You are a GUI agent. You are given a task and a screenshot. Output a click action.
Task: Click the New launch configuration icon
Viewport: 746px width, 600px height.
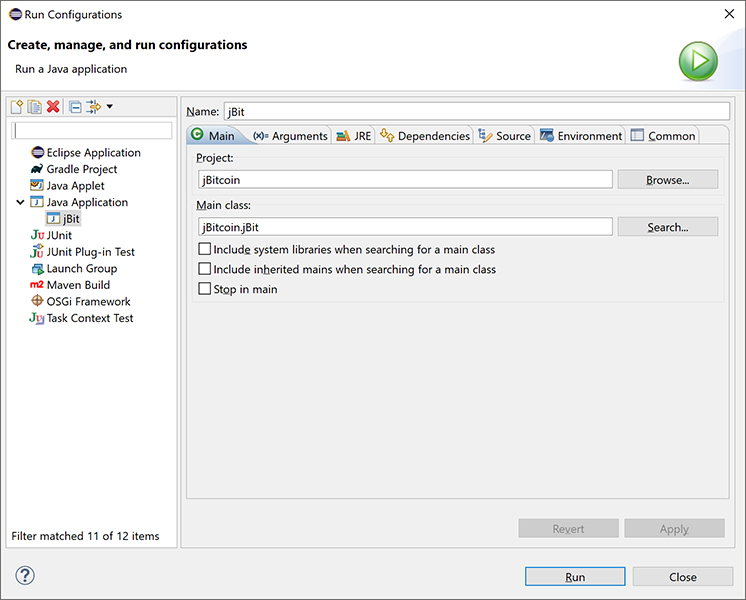17,107
